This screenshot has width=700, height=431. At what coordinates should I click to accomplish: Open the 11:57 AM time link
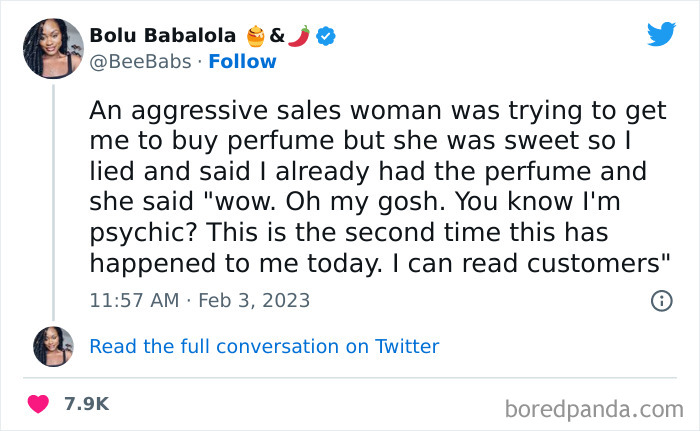(x=135, y=300)
